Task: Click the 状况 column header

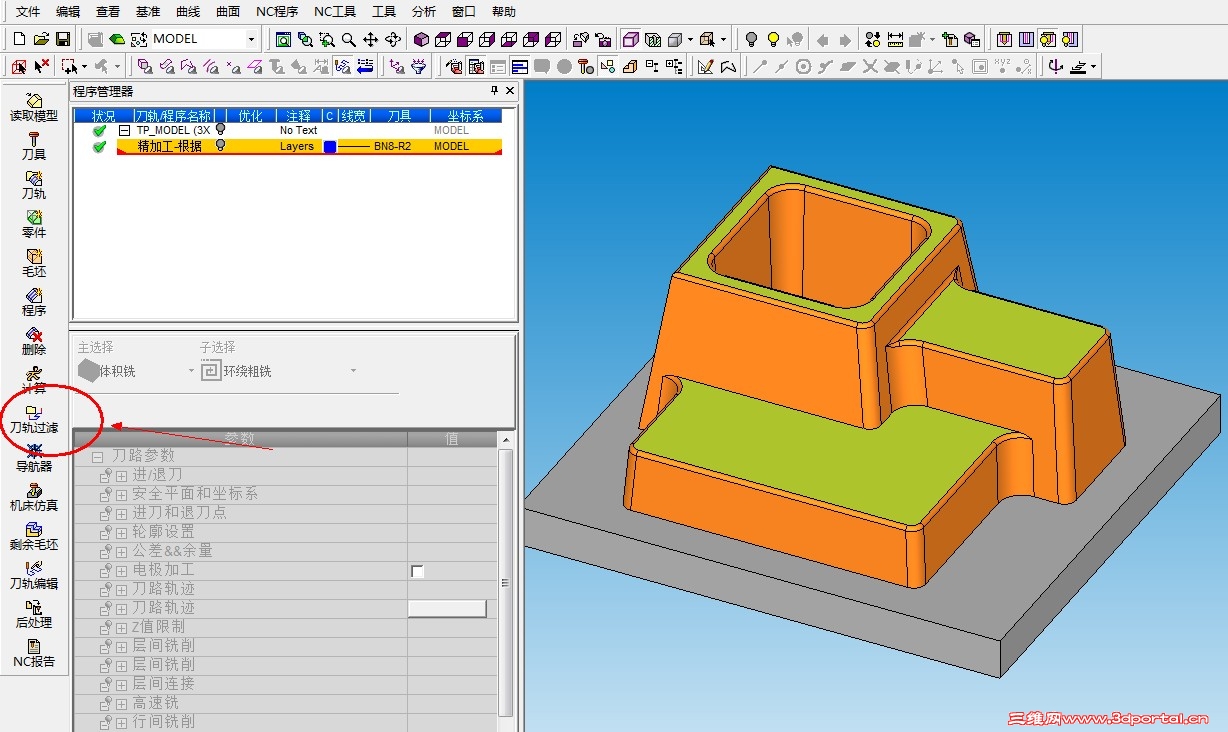Action: [103, 116]
